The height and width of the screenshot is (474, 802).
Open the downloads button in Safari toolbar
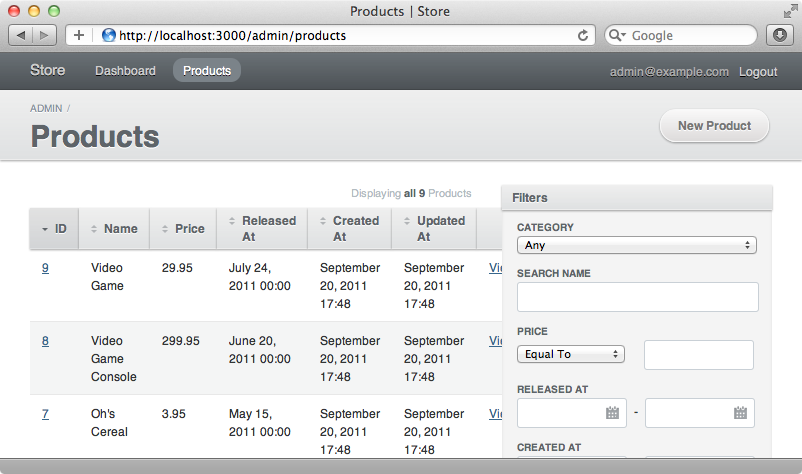point(779,35)
